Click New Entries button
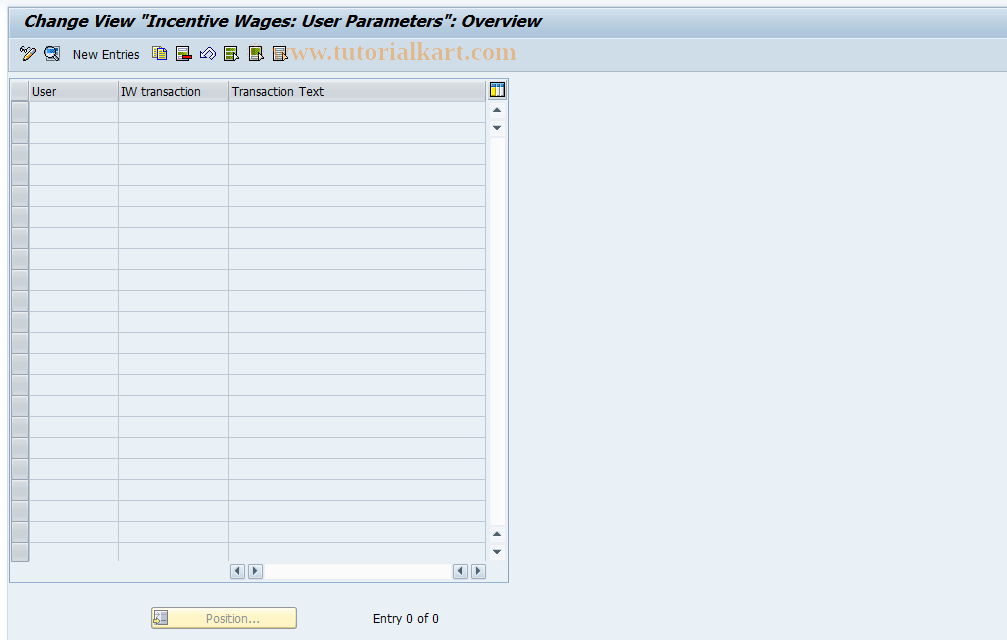This screenshot has width=1007, height=640. click(106, 55)
